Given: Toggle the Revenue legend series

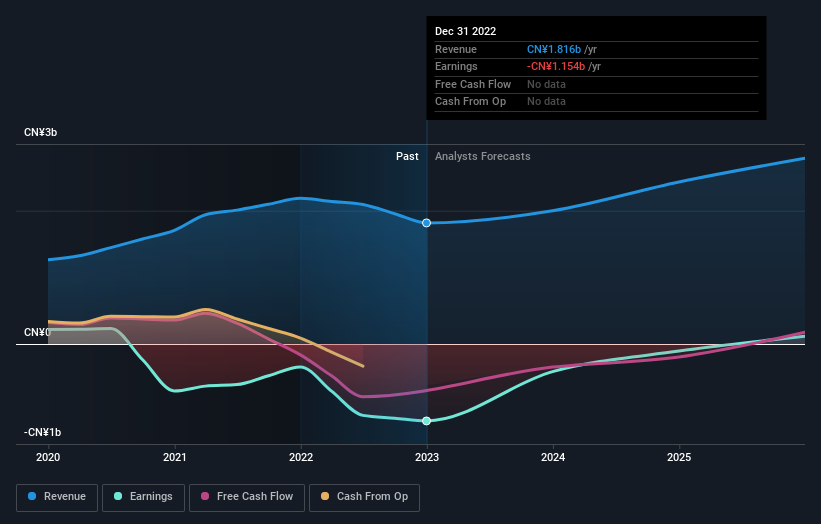Looking at the screenshot, I should point(57,497).
